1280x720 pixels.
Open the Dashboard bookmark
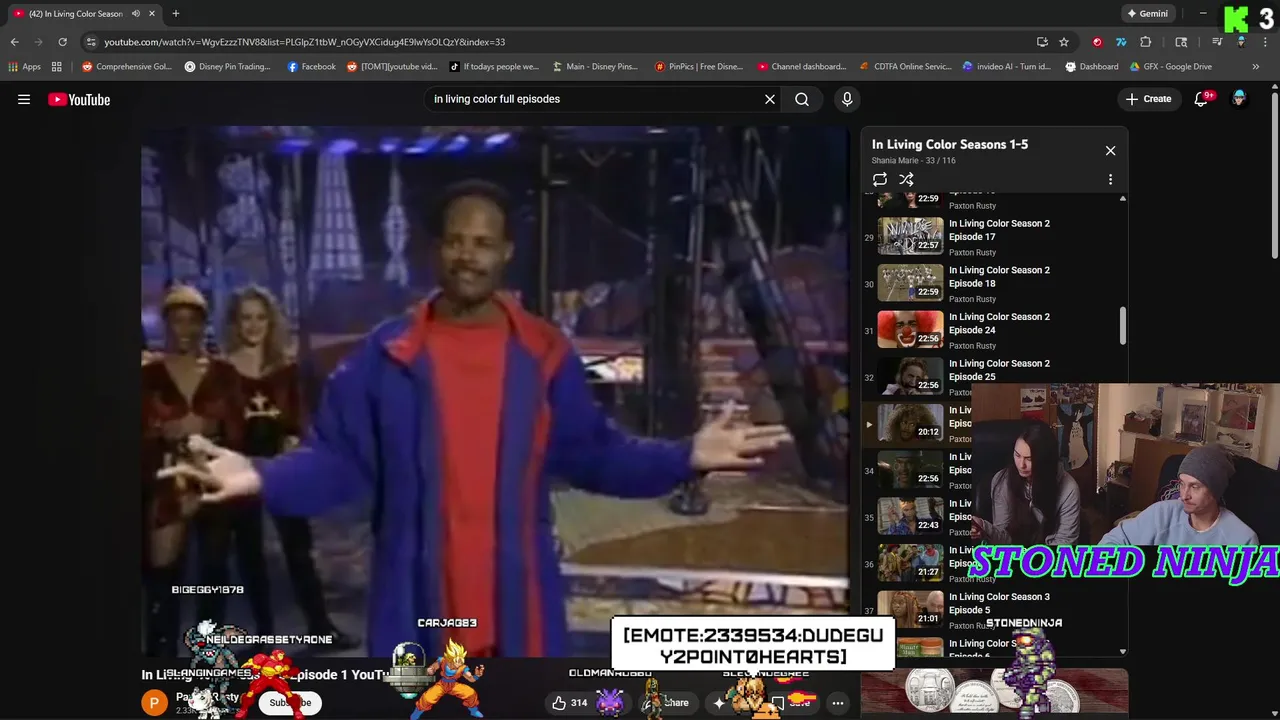(1091, 67)
